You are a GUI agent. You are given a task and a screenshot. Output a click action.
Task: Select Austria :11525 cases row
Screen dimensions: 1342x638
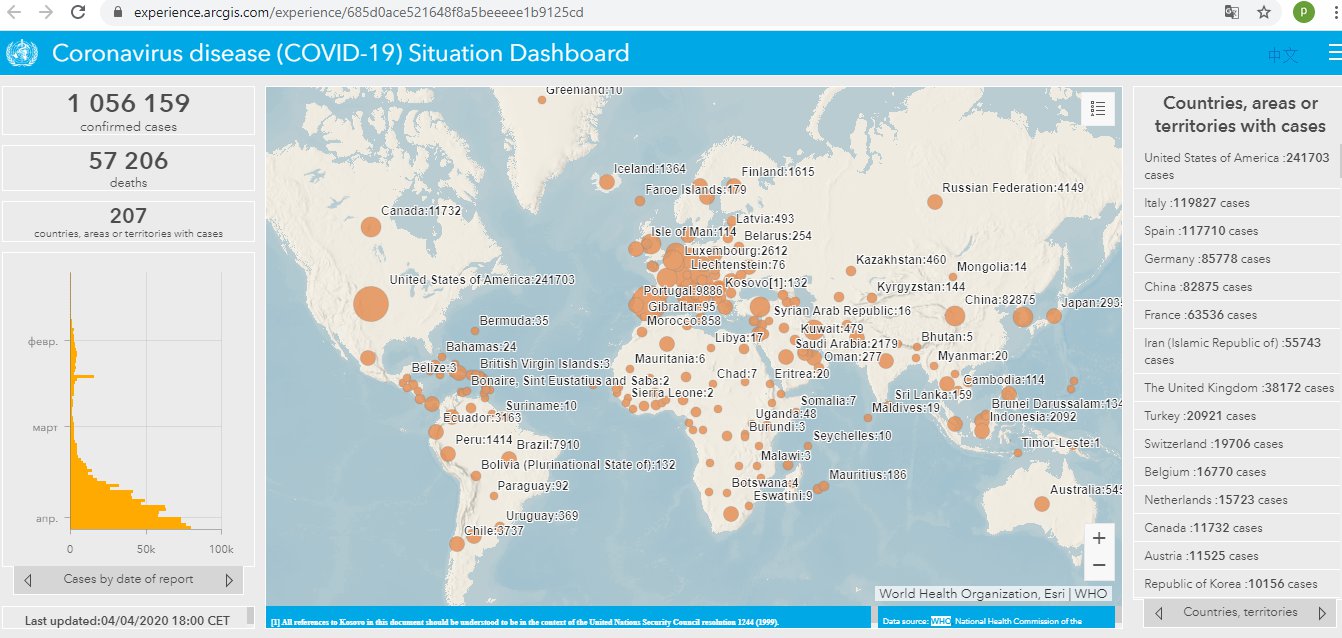(x=1238, y=556)
